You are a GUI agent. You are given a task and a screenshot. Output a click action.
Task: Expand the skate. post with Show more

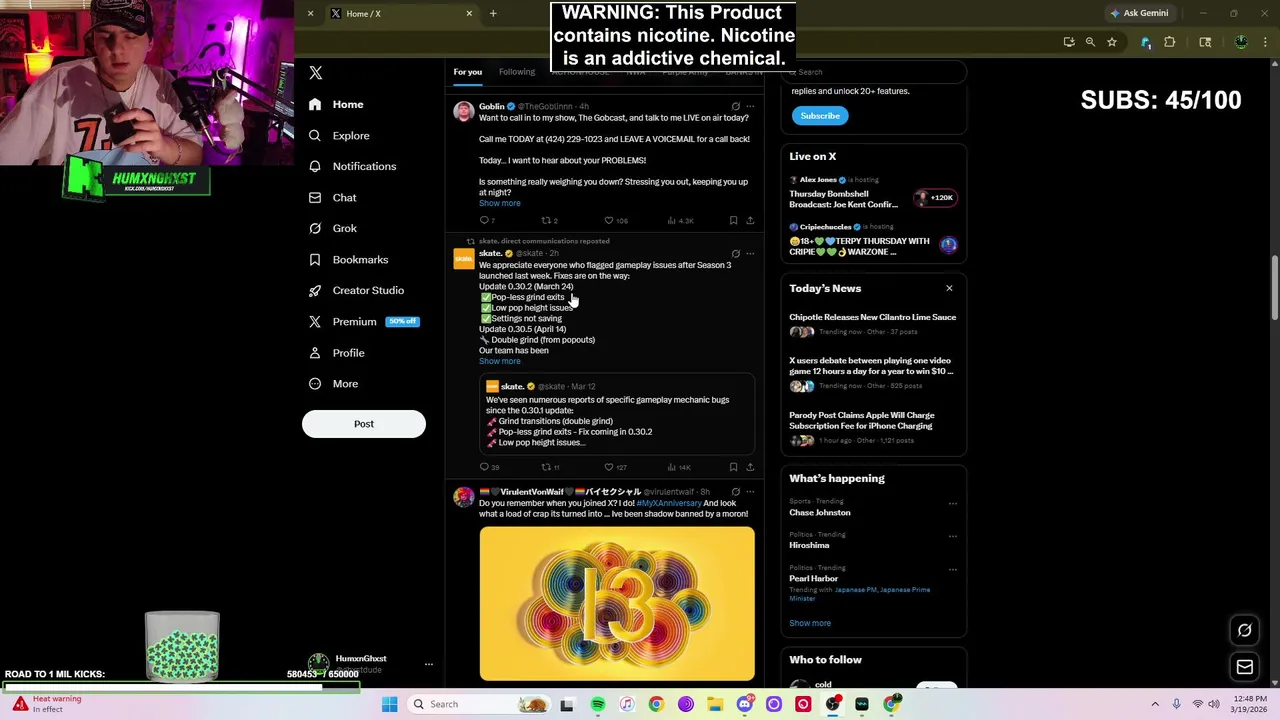coord(499,361)
